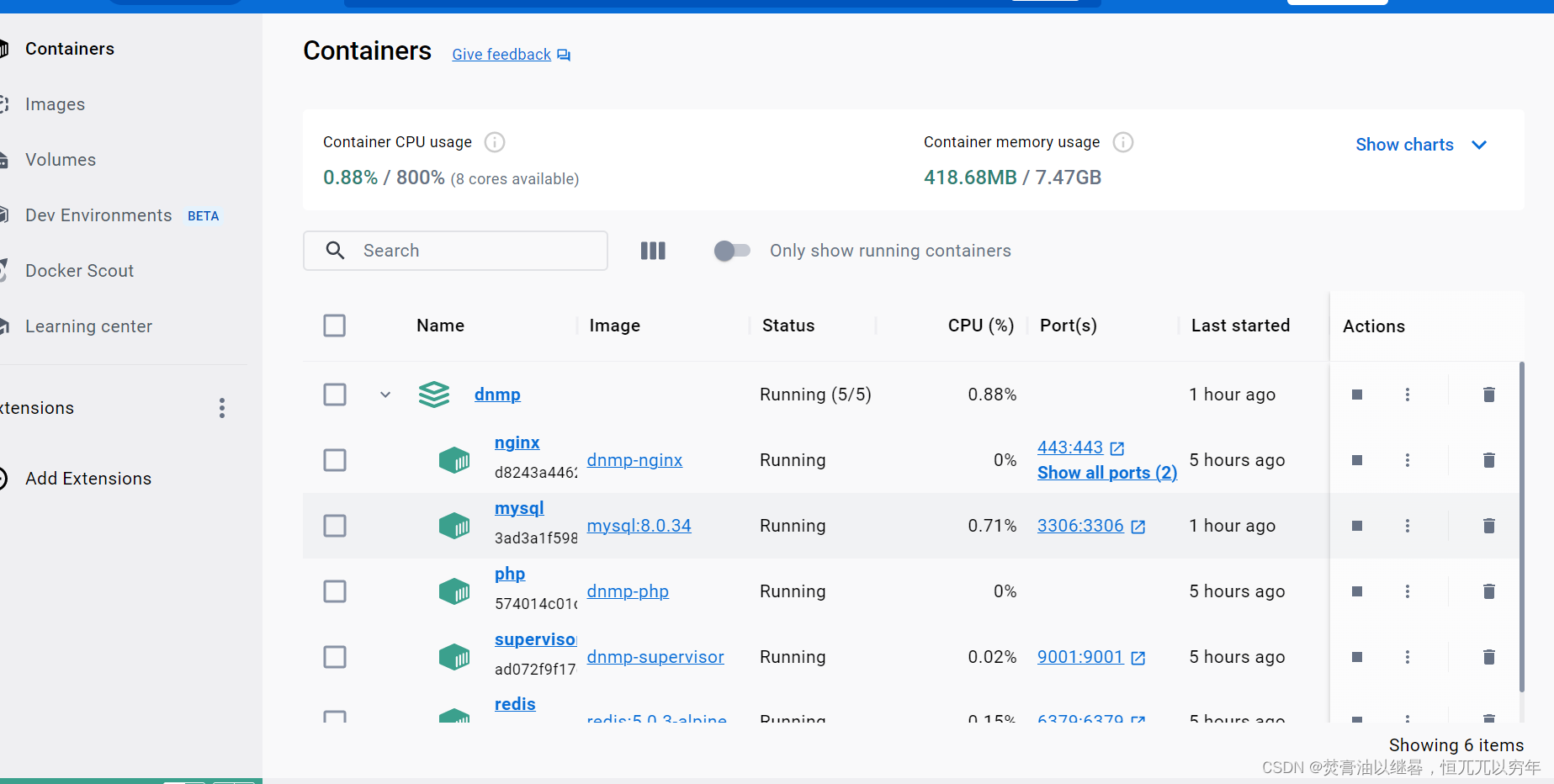Open the dnmp stack link
Image resolution: width=1554 pixels, height=784 pixels.
(497, 395)
